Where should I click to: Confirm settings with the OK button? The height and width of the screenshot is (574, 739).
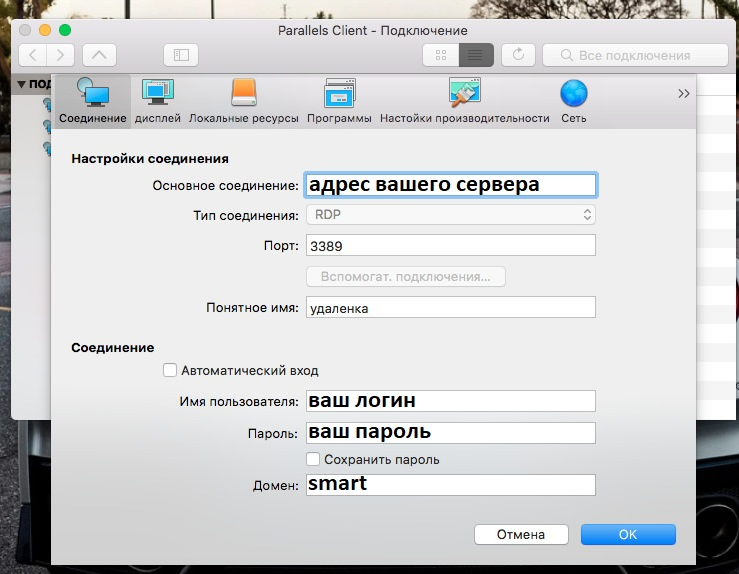tap(627, 534)
